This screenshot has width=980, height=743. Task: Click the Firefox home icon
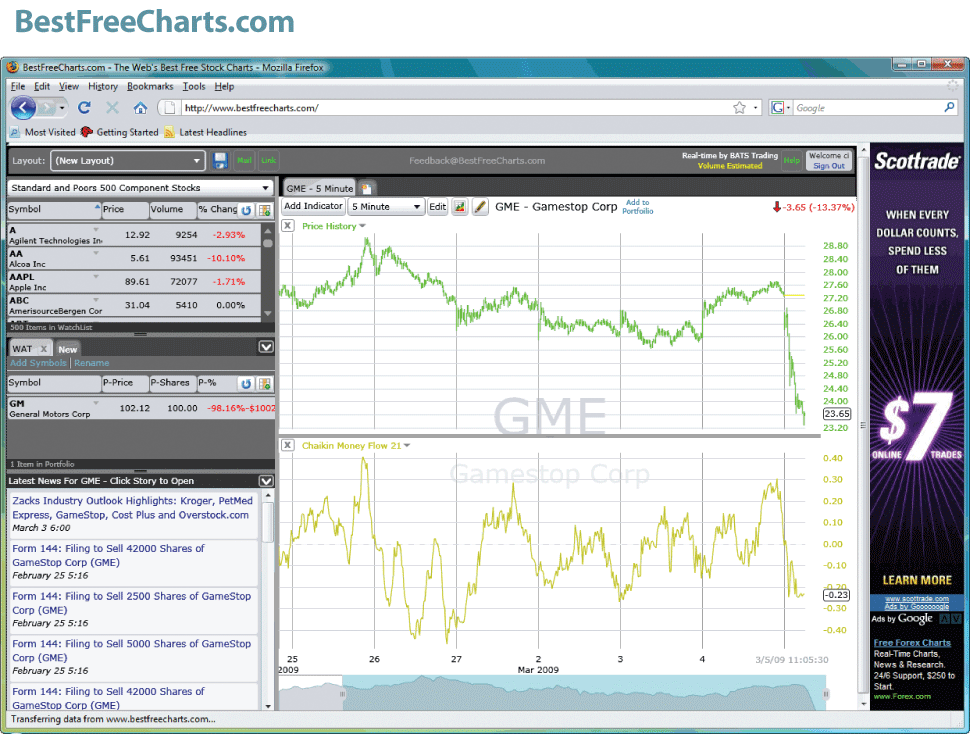point(140,108)
